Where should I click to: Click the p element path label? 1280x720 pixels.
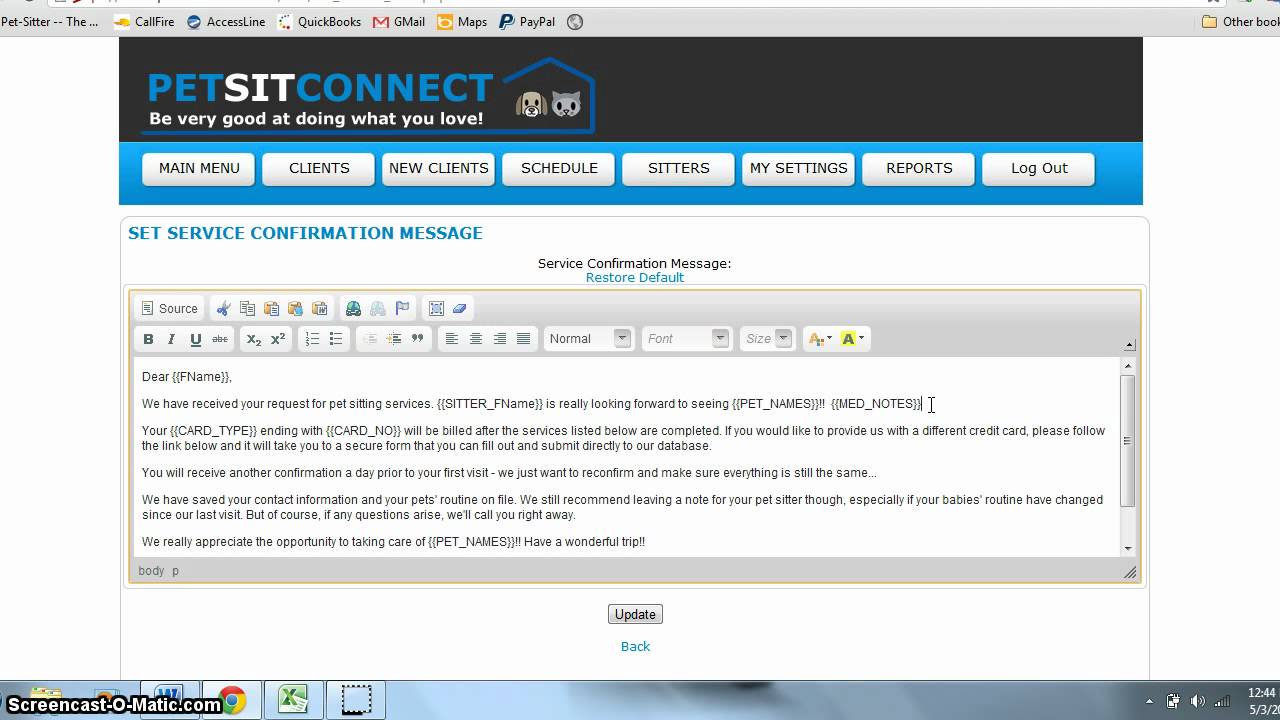coord(175,571)
